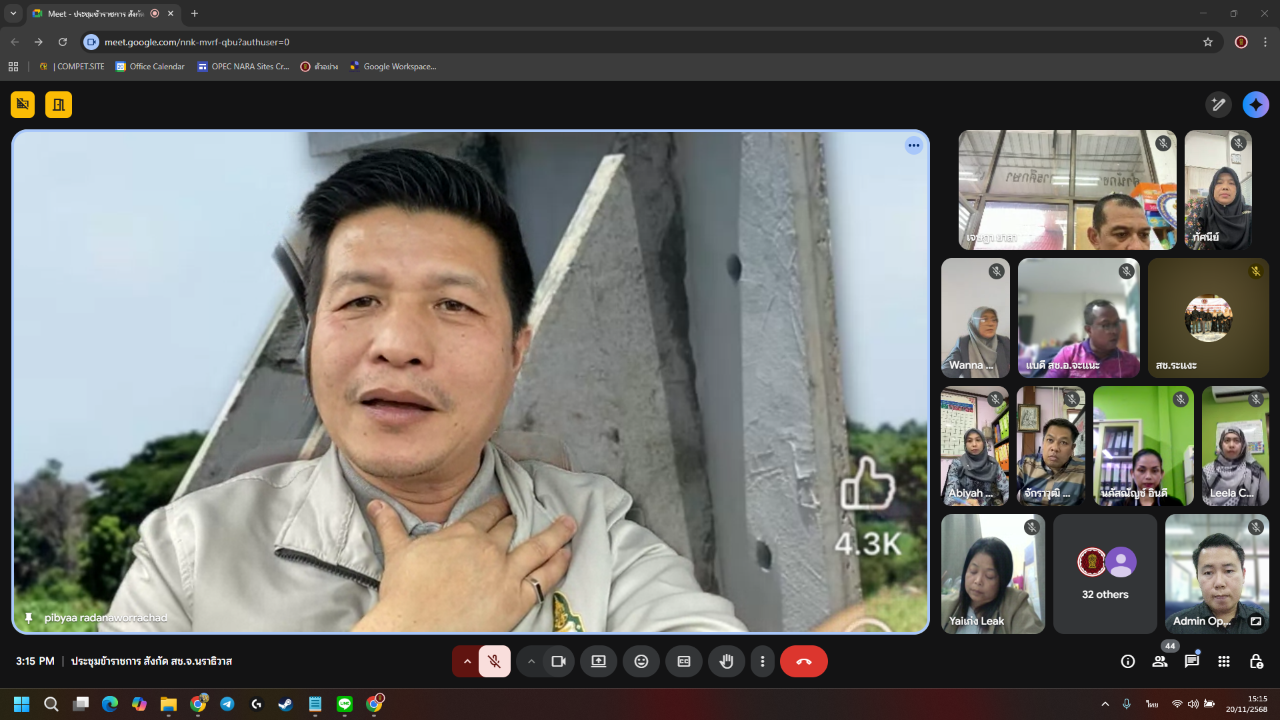Open the in-call chat panel

(1192, 661)
